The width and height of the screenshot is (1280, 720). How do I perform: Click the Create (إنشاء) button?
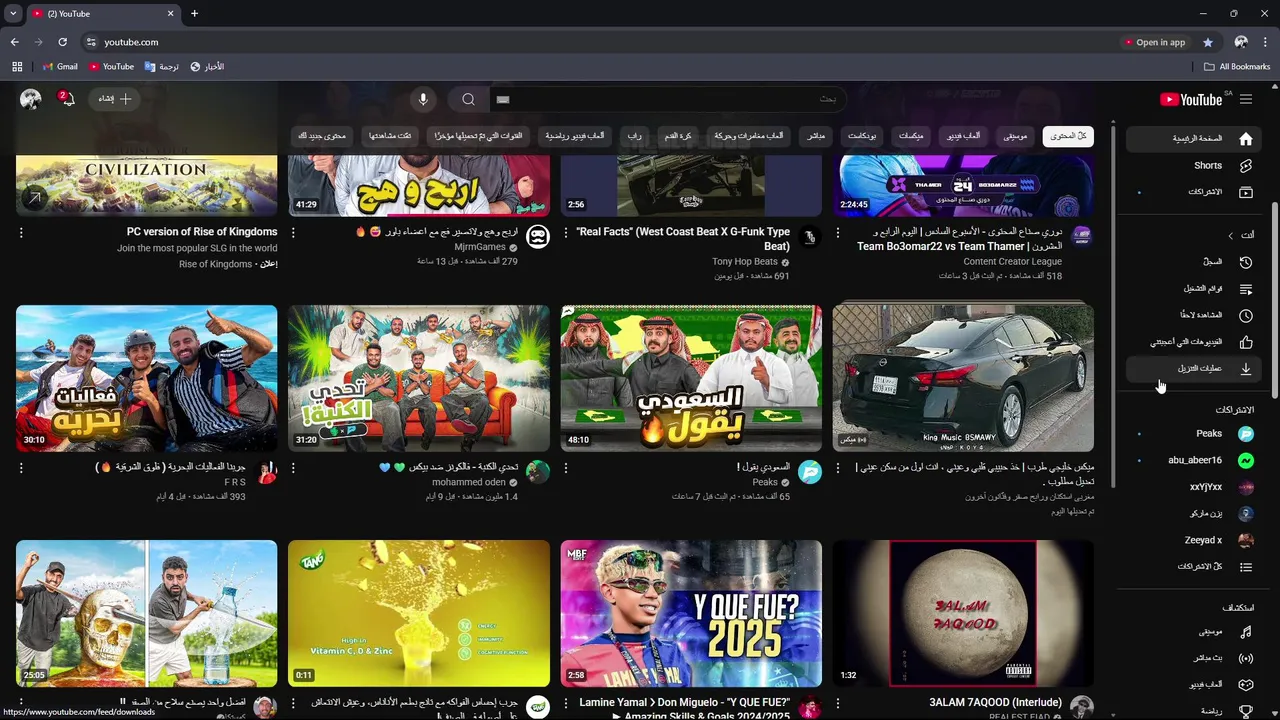tap(115, 99)
